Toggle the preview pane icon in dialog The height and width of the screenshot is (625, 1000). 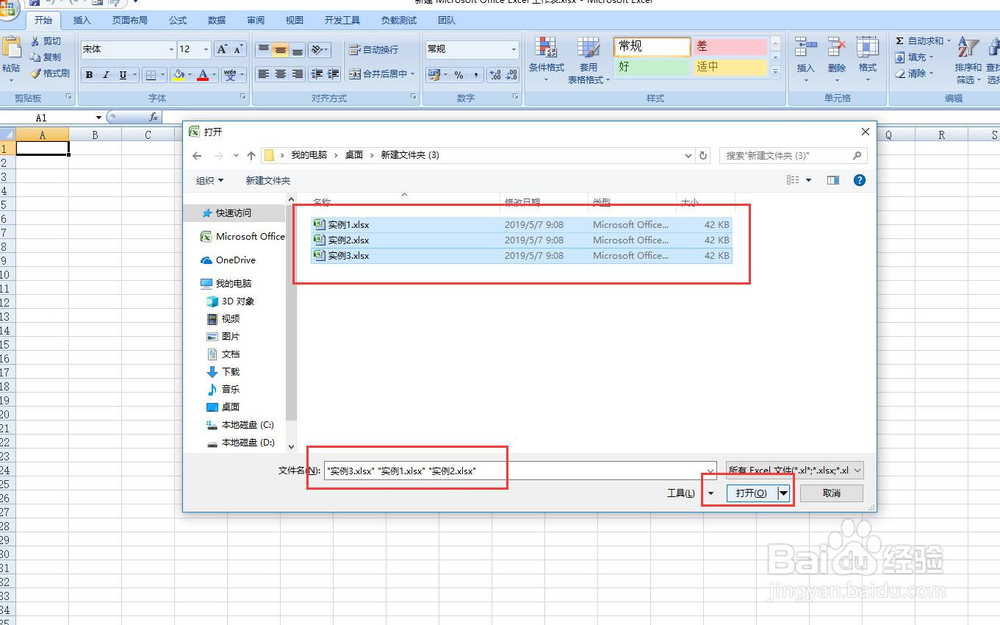833,180
